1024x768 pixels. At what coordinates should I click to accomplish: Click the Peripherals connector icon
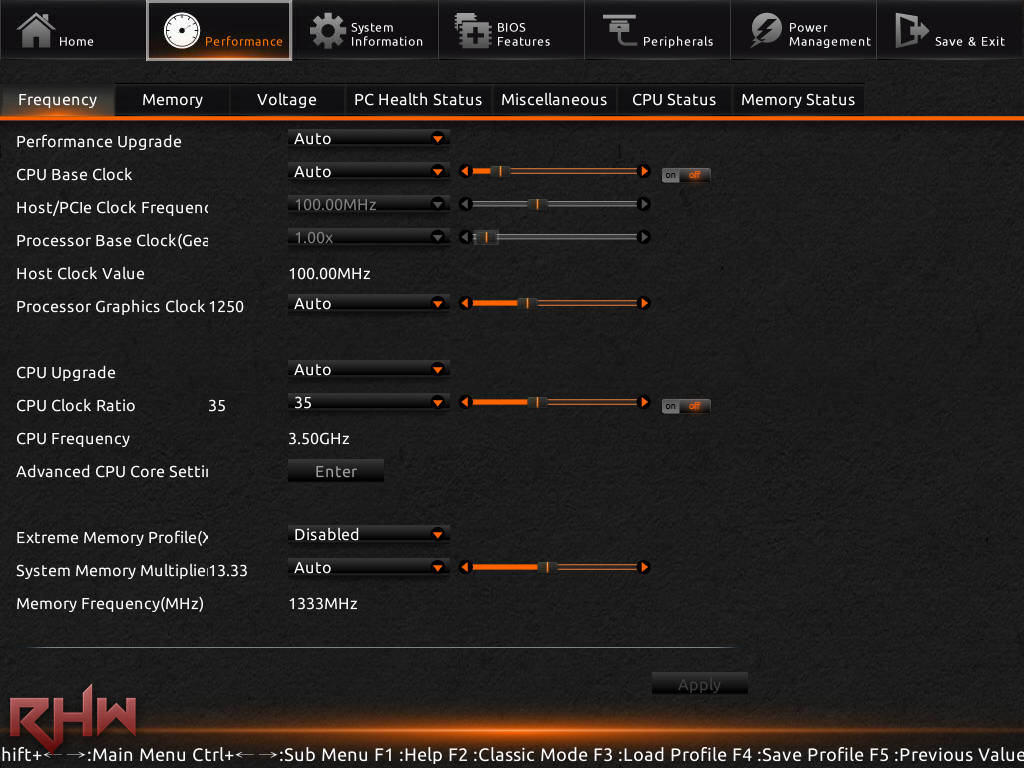coord(619,31)
